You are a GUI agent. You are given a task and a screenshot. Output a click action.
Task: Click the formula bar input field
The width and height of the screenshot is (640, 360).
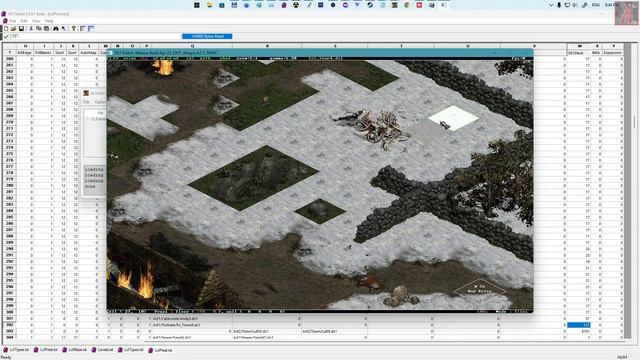pos(96,36)
